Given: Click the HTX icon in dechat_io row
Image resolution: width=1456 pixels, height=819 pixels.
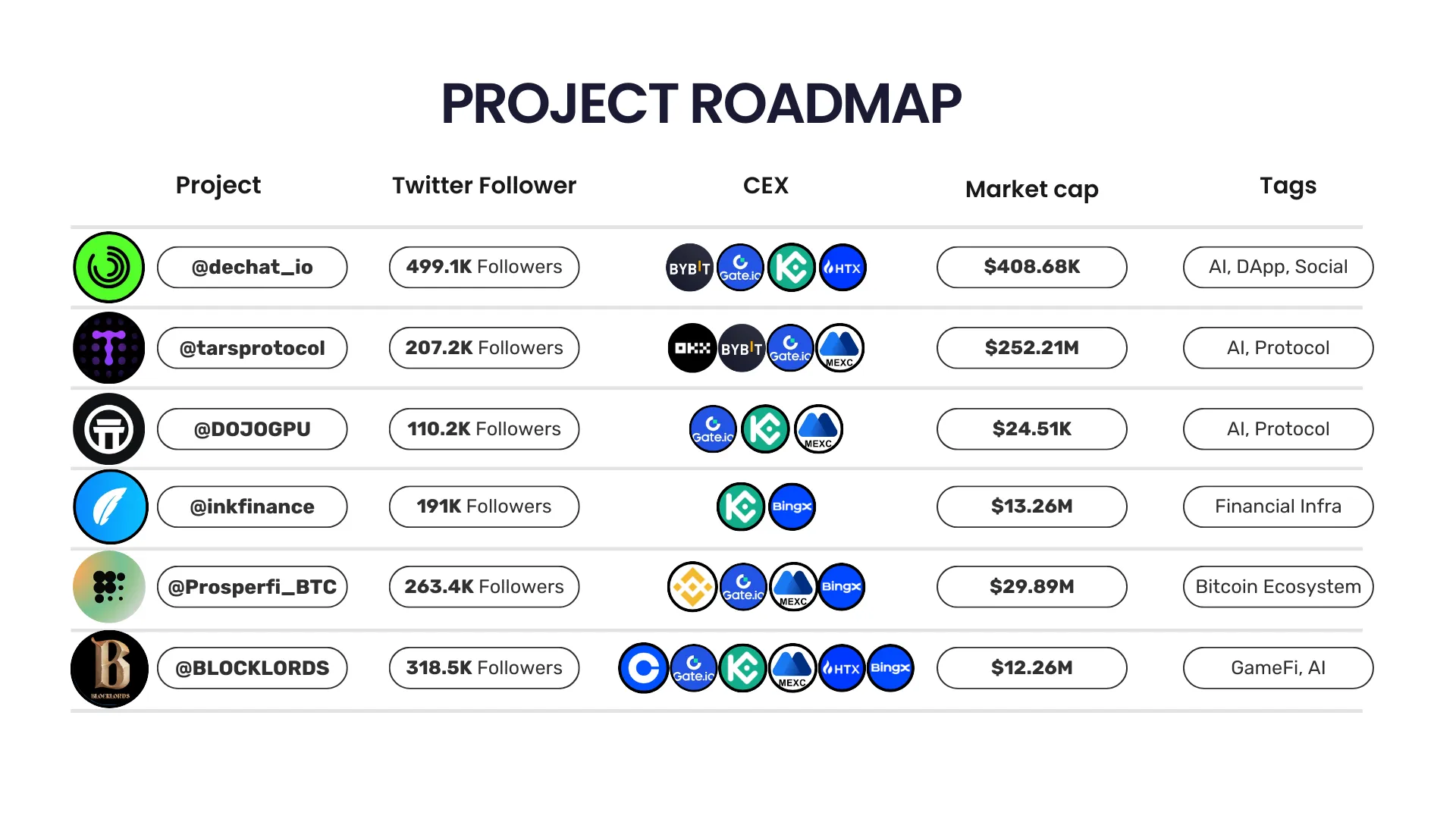Looking at the screenshot, I should tap(843, 268).
